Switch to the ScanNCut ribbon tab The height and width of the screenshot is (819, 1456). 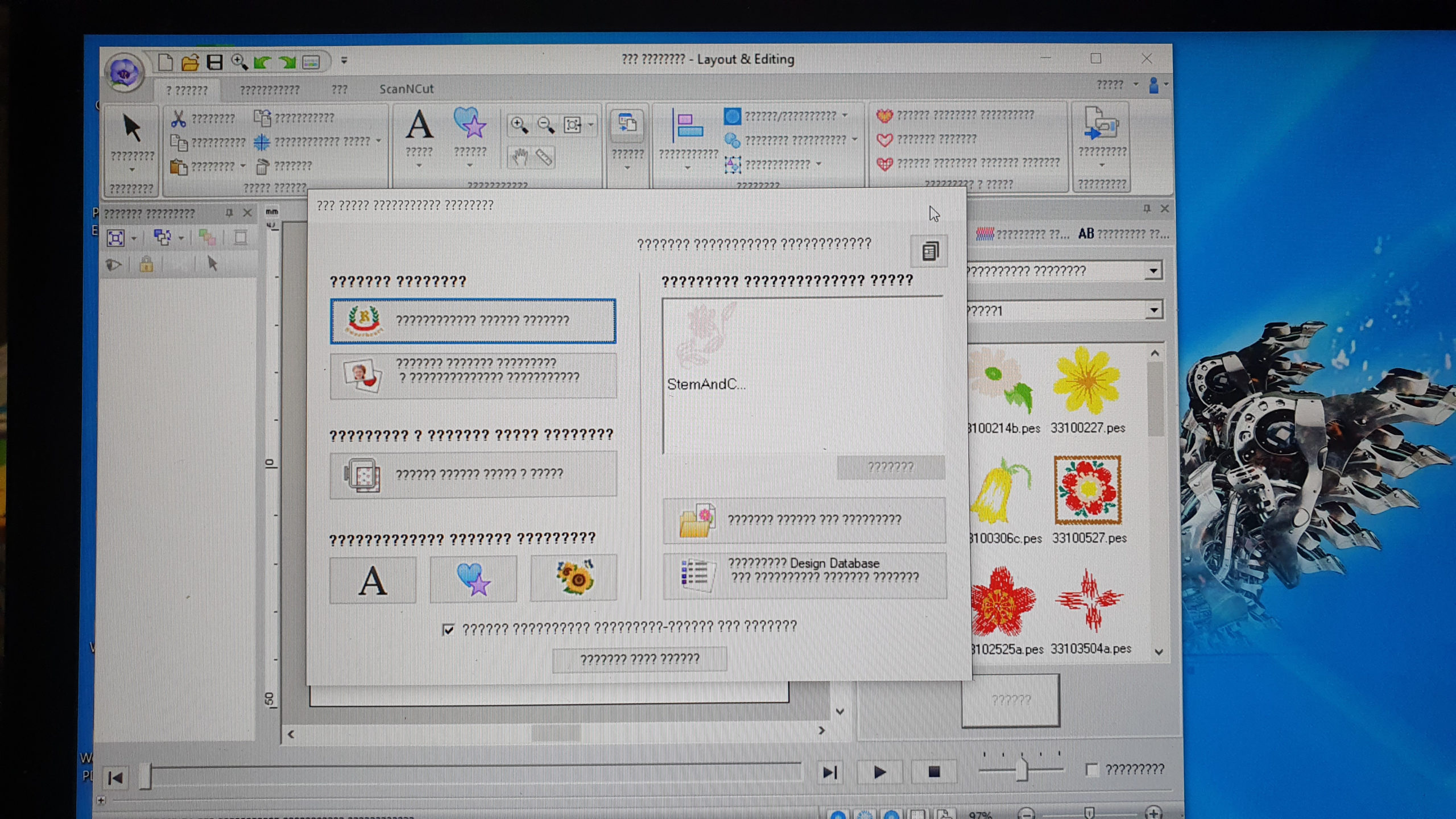point(406,89)
